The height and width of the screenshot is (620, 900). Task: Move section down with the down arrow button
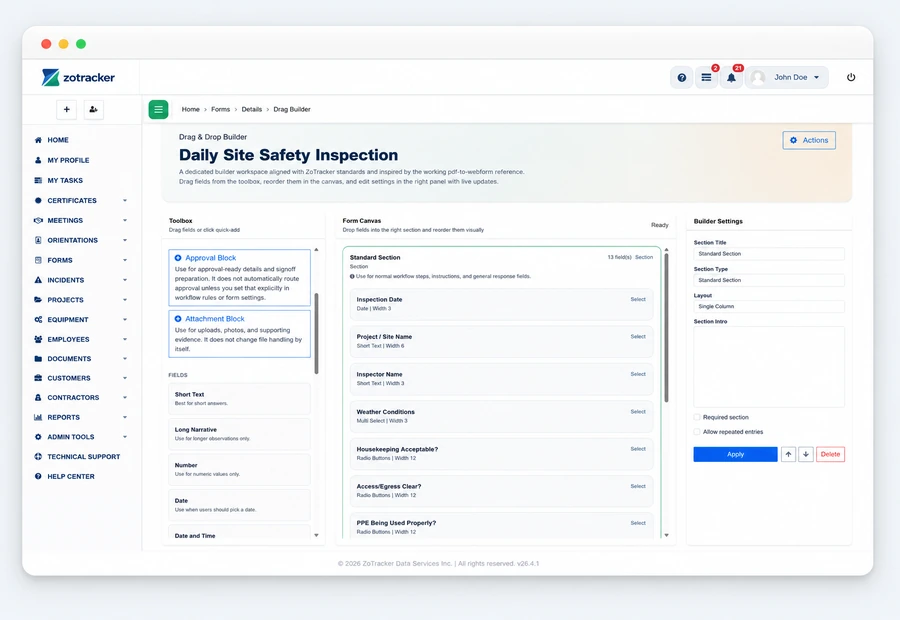(806, 454)
